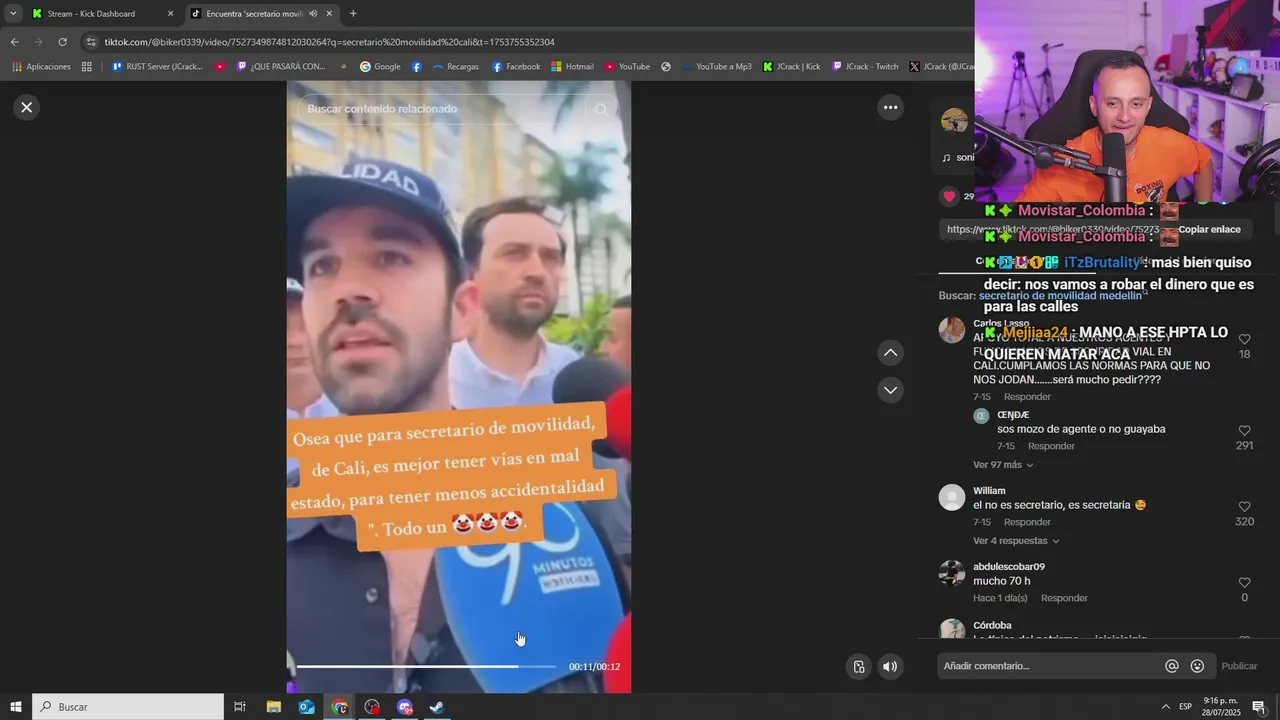
Task: Close the TikTok video viewer
Action: point(27,107)
